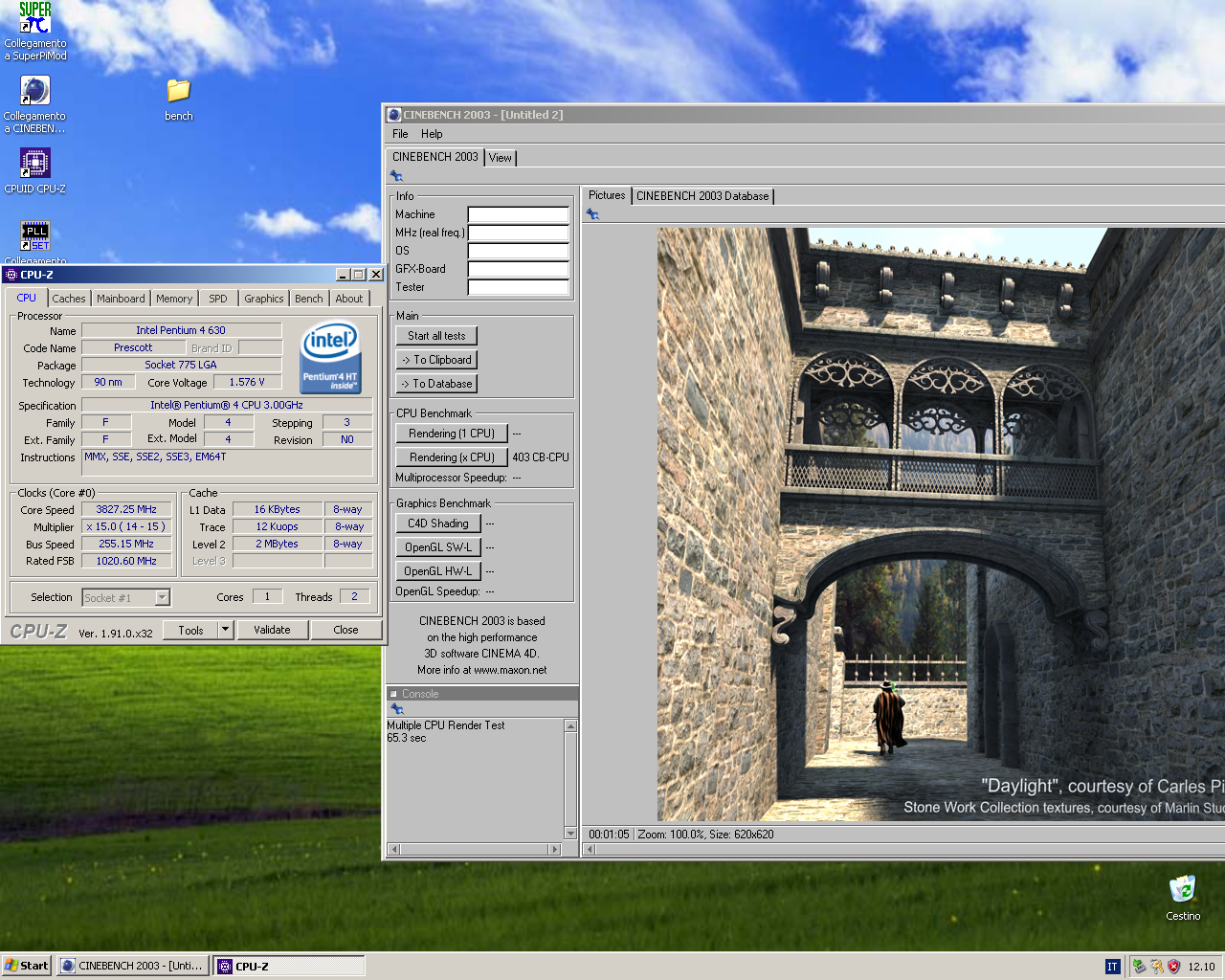Click the OS input field
This screenshot has height=980, width=1225.
518,251
